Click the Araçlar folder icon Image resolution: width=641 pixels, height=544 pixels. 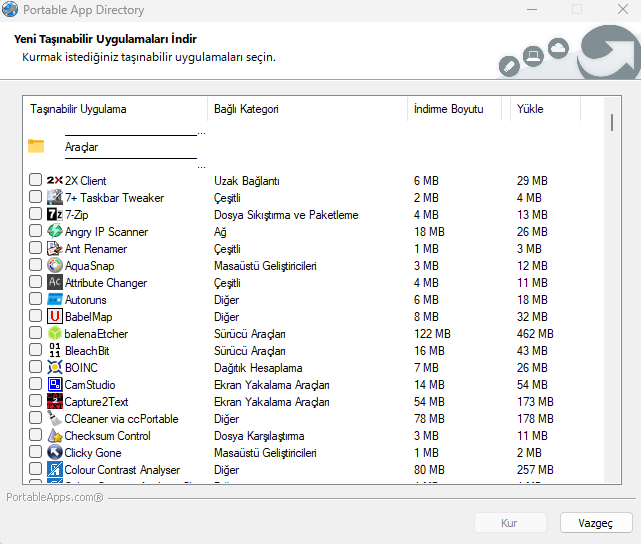(36, 146)
